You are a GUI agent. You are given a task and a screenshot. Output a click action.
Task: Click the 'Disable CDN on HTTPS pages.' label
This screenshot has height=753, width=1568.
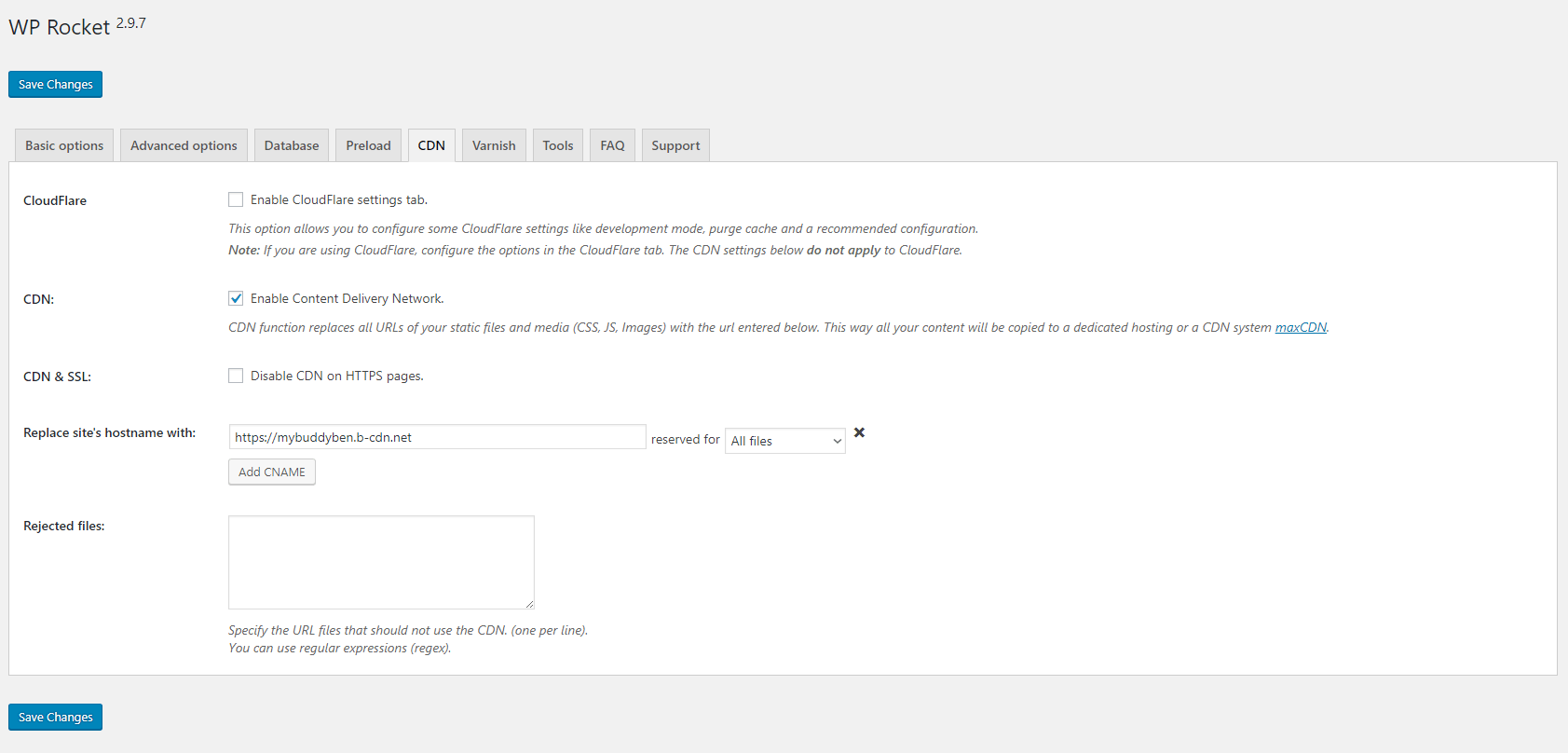click(337, 376)
